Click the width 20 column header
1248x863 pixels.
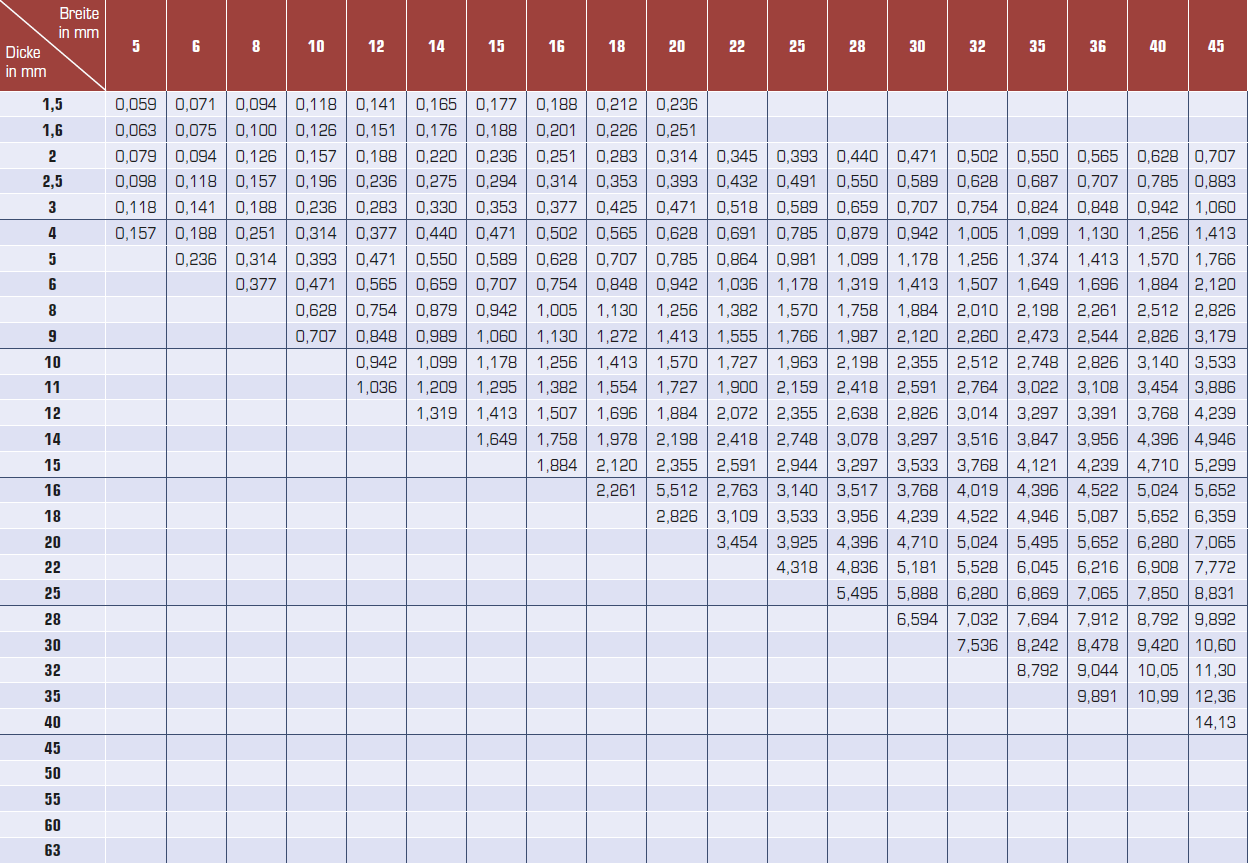point(677,46)
